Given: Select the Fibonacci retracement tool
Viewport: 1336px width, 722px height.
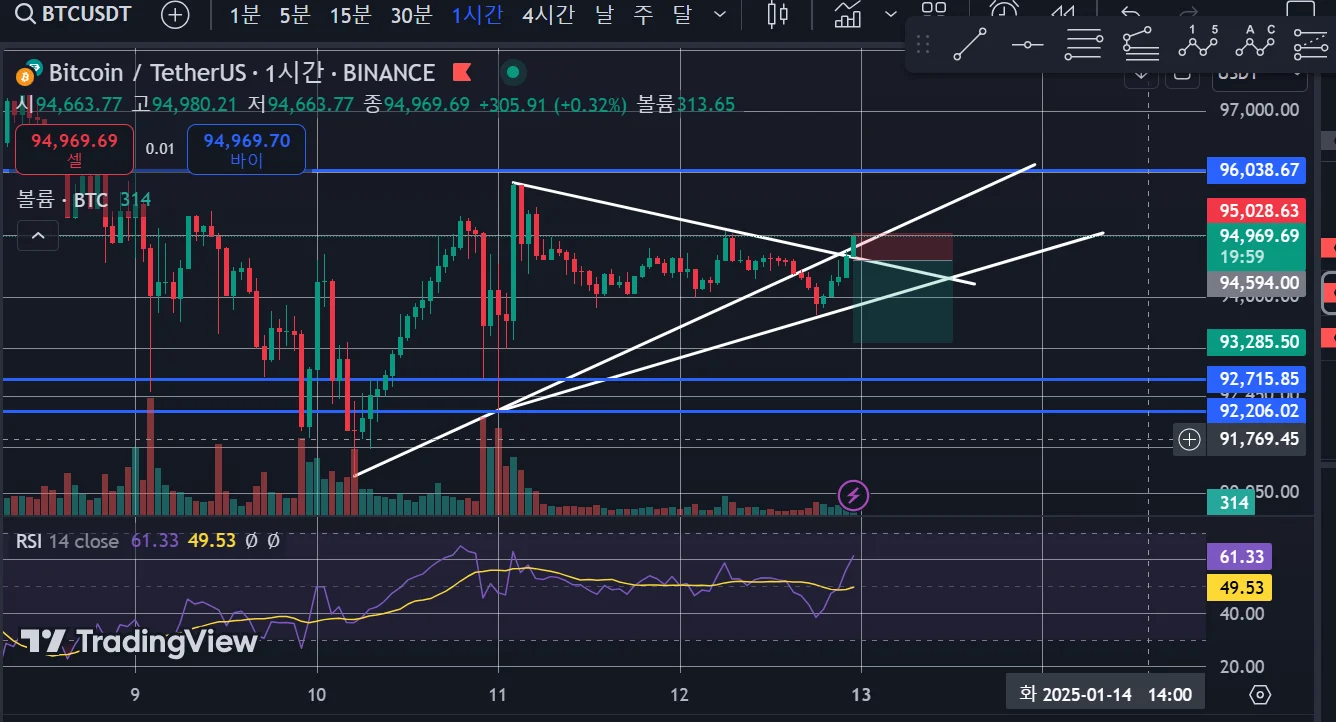Looking at the screenshot, I should tap(1084, 44).
